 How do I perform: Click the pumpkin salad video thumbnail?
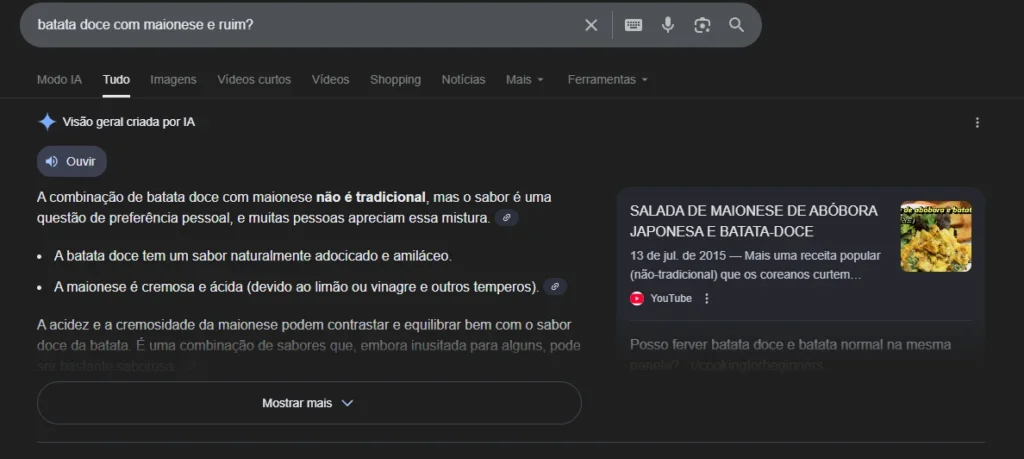pos(935,237)
